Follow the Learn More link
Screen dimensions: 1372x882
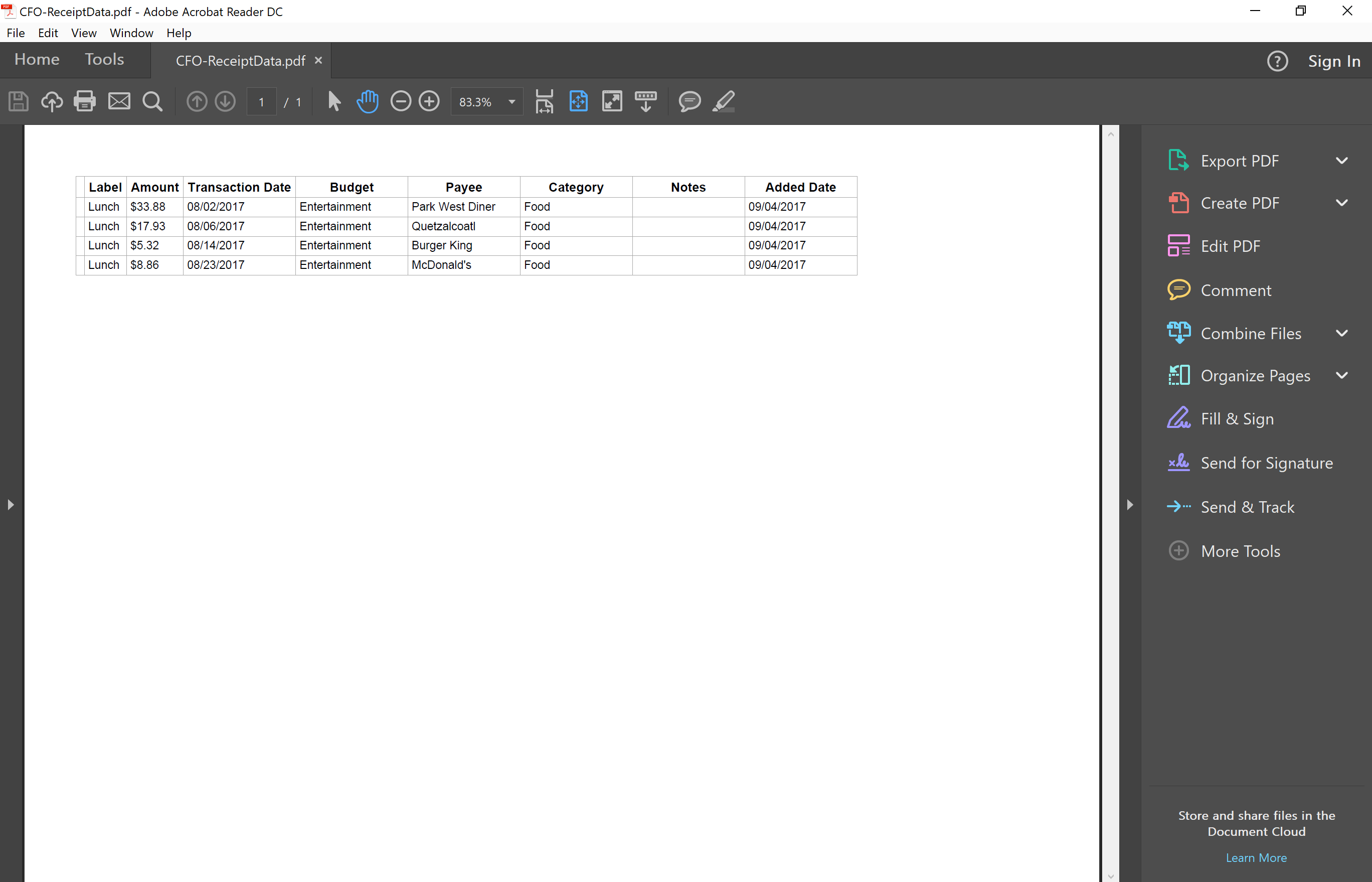[1256, 857]
